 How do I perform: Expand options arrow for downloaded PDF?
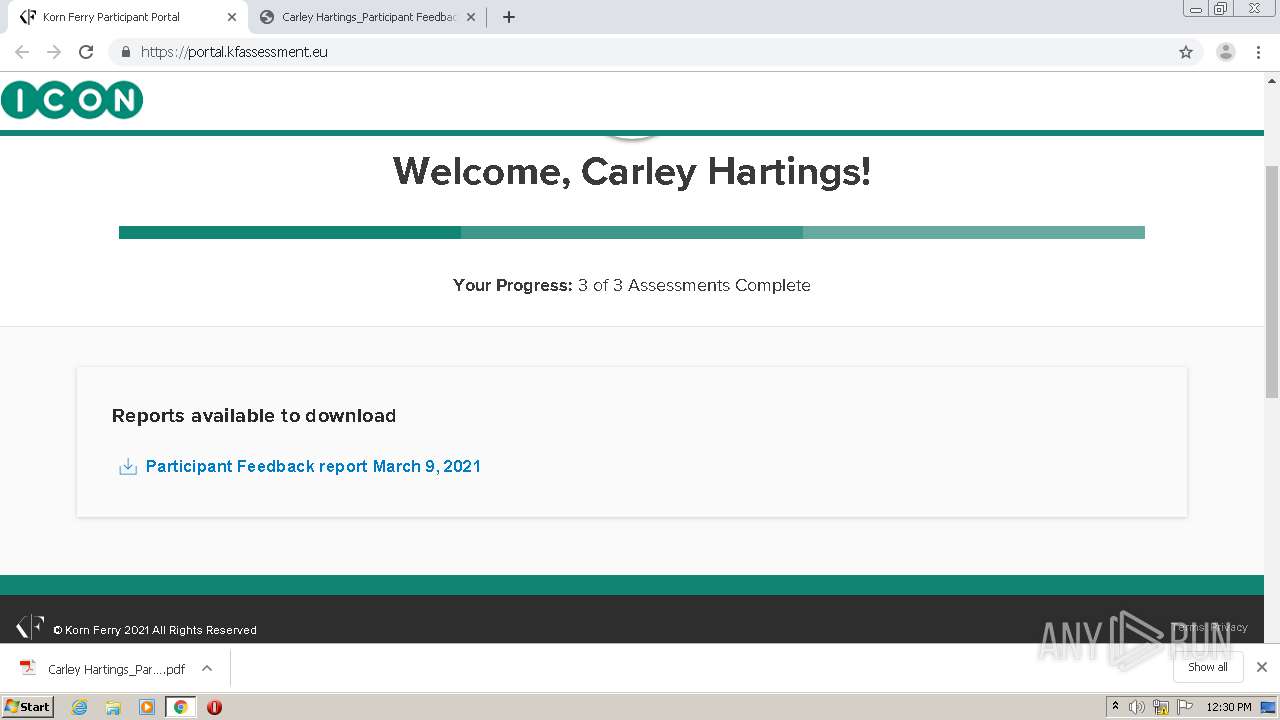pyautogui.click(x=207, y=668)
